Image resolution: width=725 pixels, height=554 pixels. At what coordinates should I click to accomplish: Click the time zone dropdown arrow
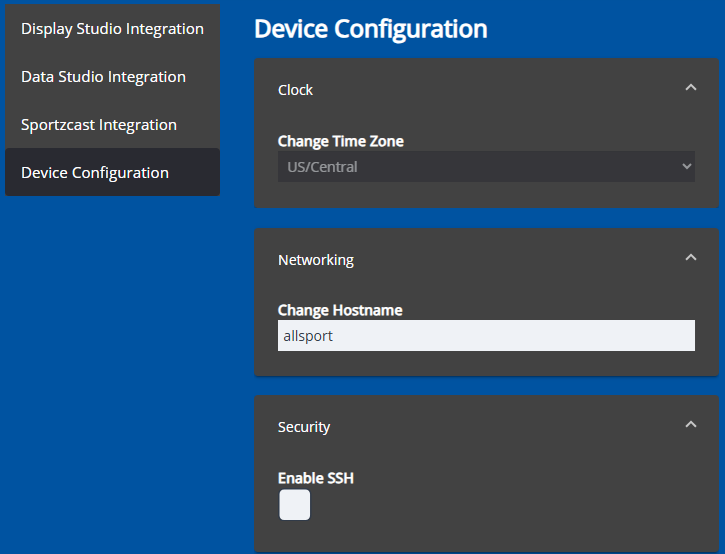(686, 167)
